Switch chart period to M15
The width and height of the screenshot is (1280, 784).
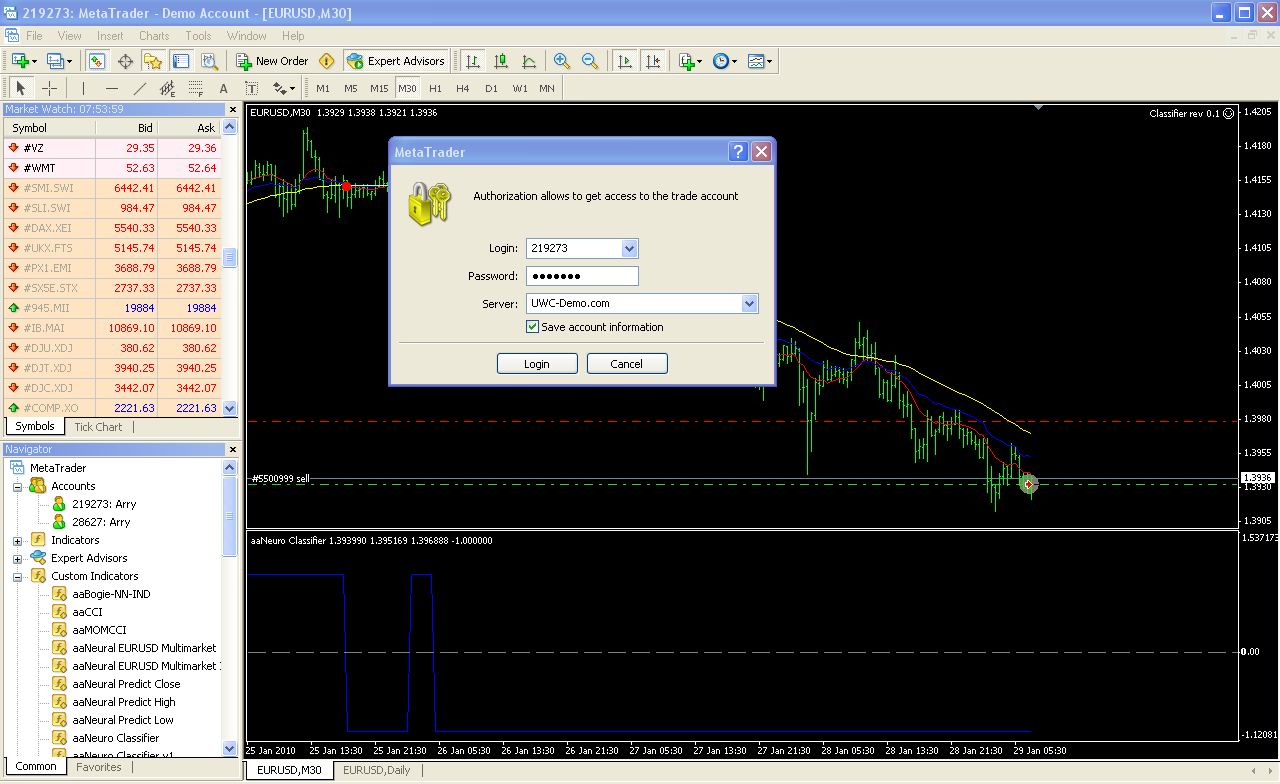tap(379, 88)
